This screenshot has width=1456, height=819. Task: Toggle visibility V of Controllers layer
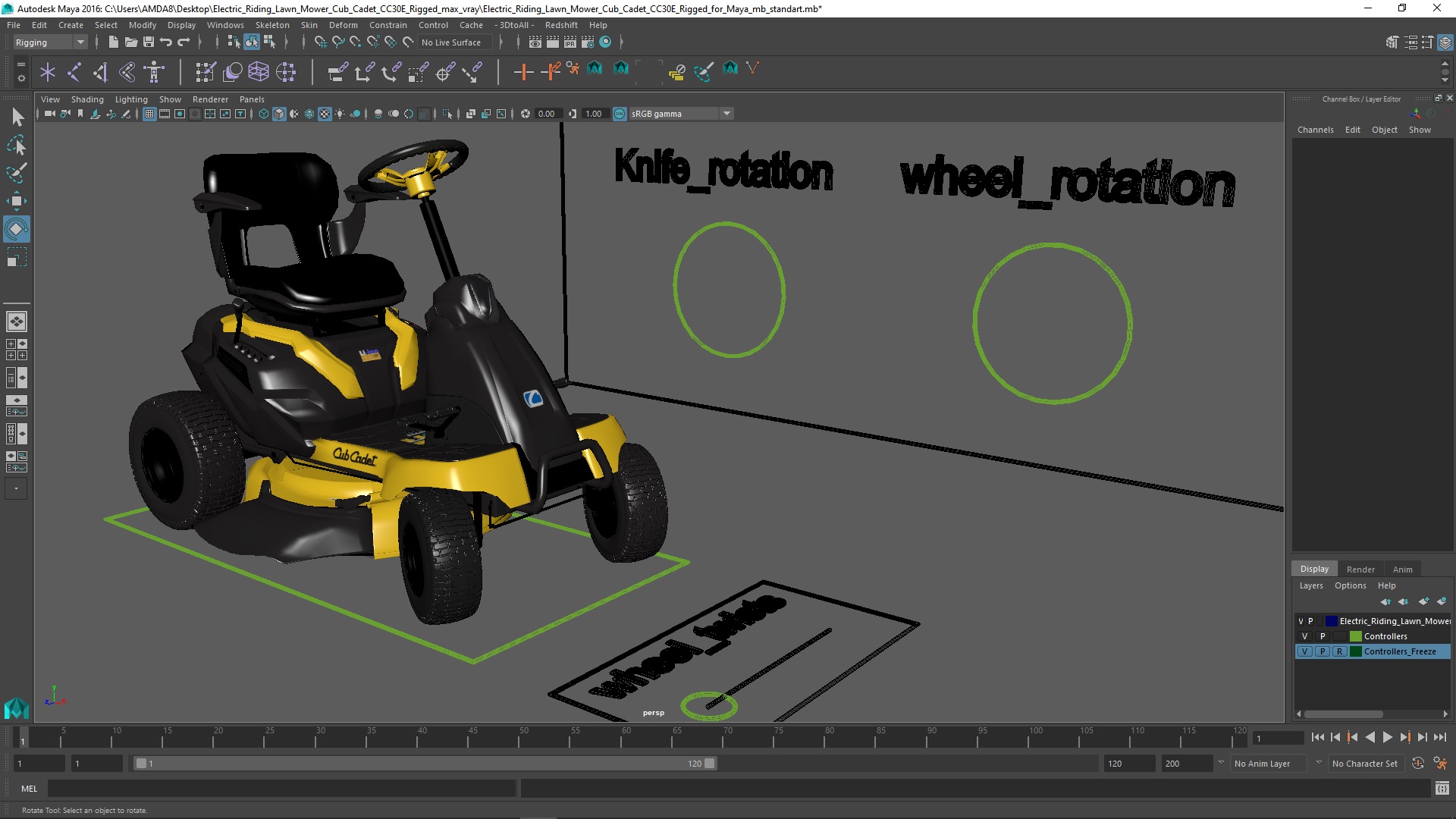(x=1305, y=636)
